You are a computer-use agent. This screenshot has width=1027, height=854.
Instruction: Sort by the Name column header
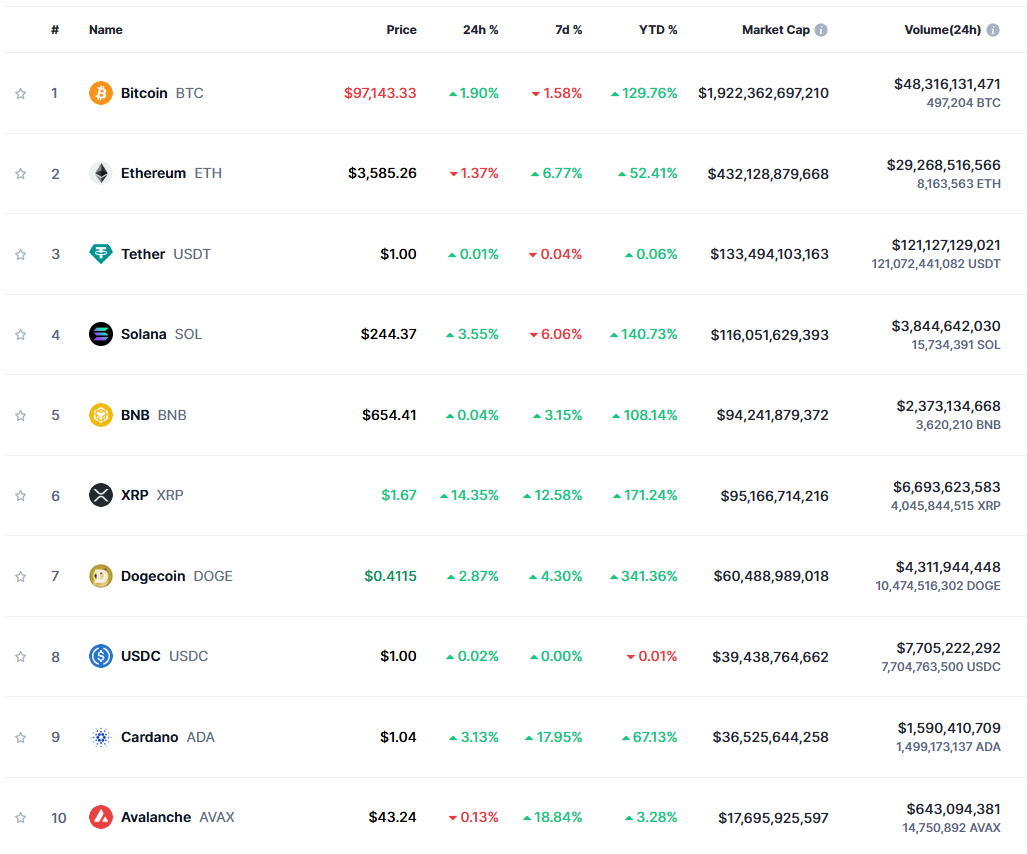[x=106, y=30]
